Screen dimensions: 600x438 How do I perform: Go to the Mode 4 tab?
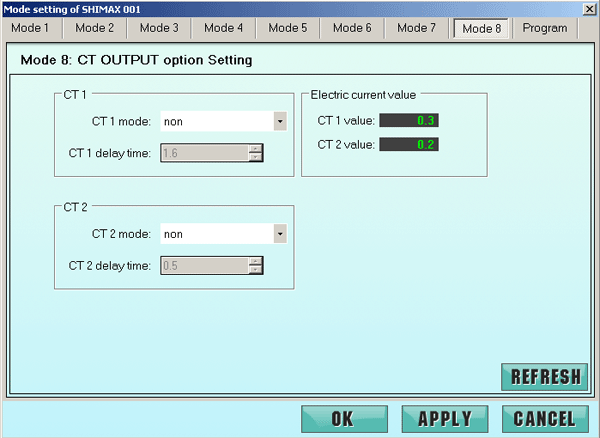coord(223,28)
